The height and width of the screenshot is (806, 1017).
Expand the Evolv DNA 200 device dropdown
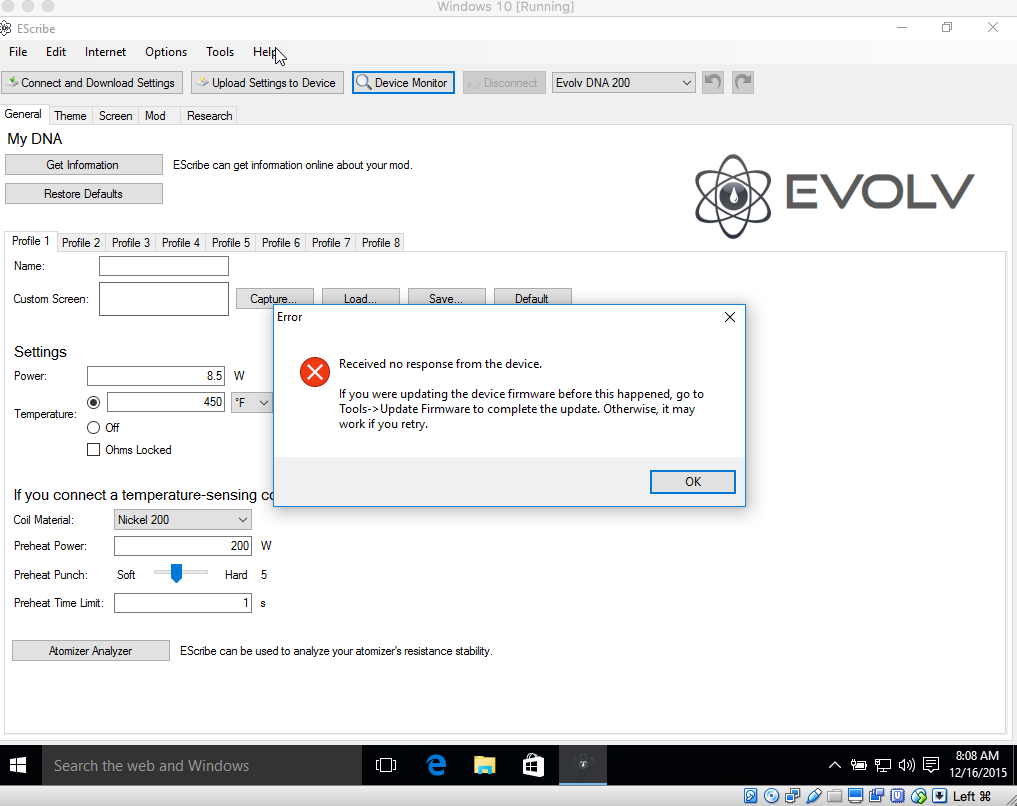click(x=623, y=82)
